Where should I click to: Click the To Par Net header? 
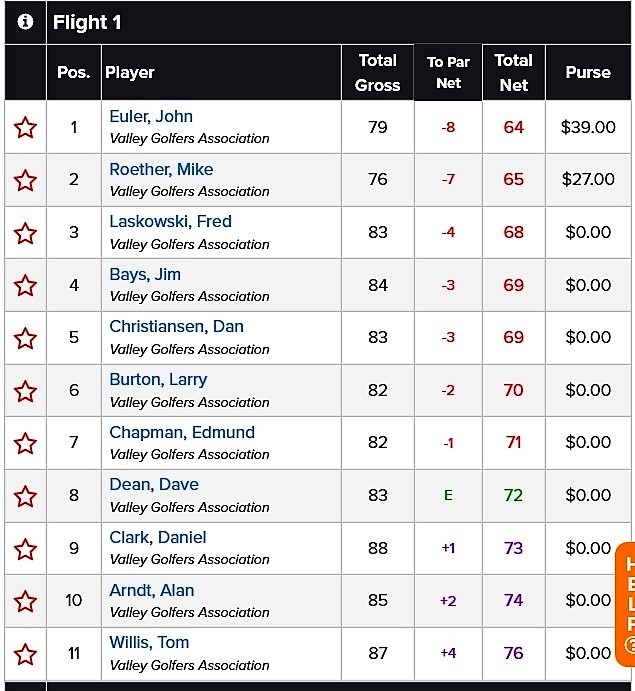click(448, 72)
